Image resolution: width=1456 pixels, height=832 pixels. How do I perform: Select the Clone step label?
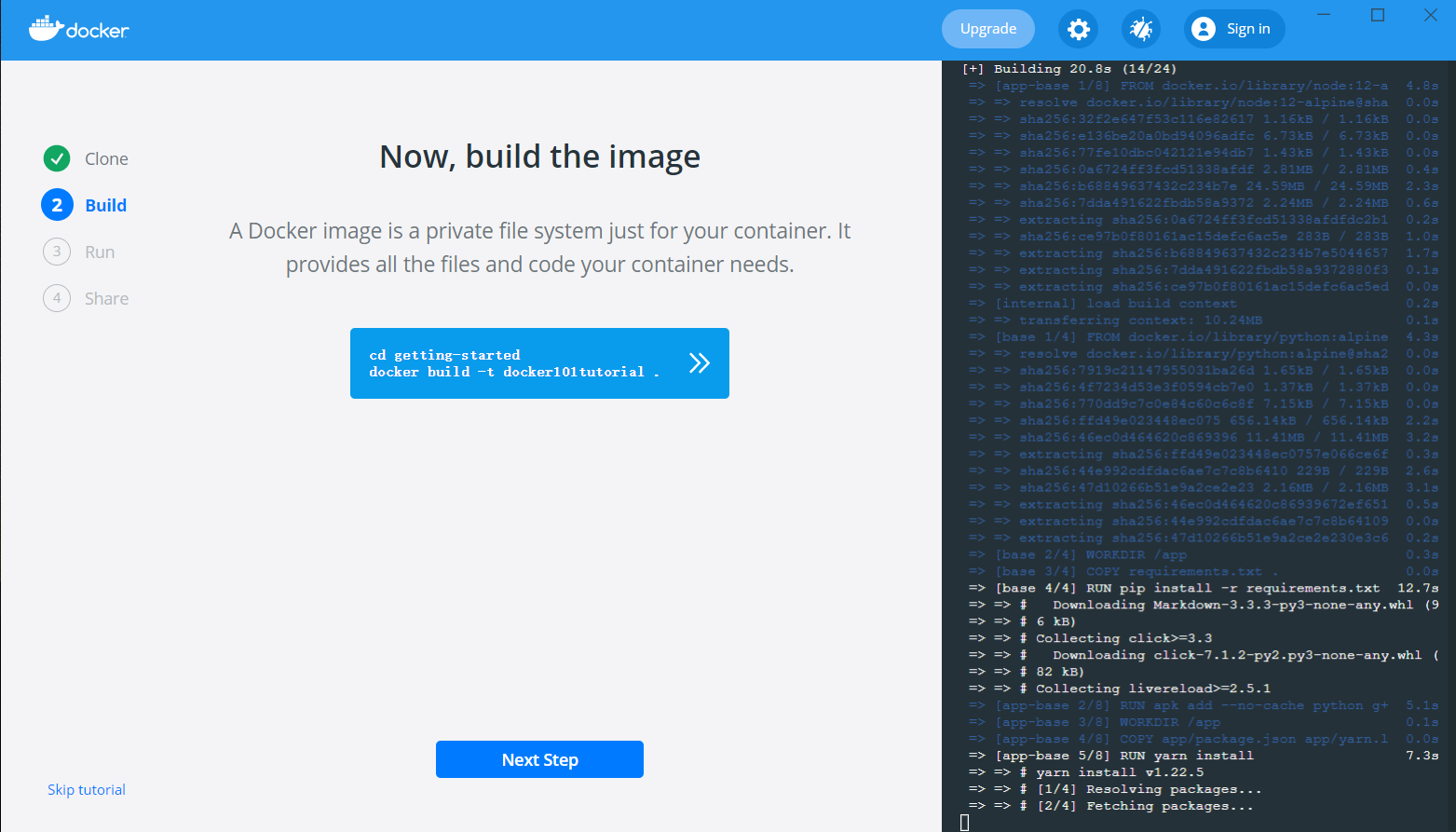pos(106,158)
